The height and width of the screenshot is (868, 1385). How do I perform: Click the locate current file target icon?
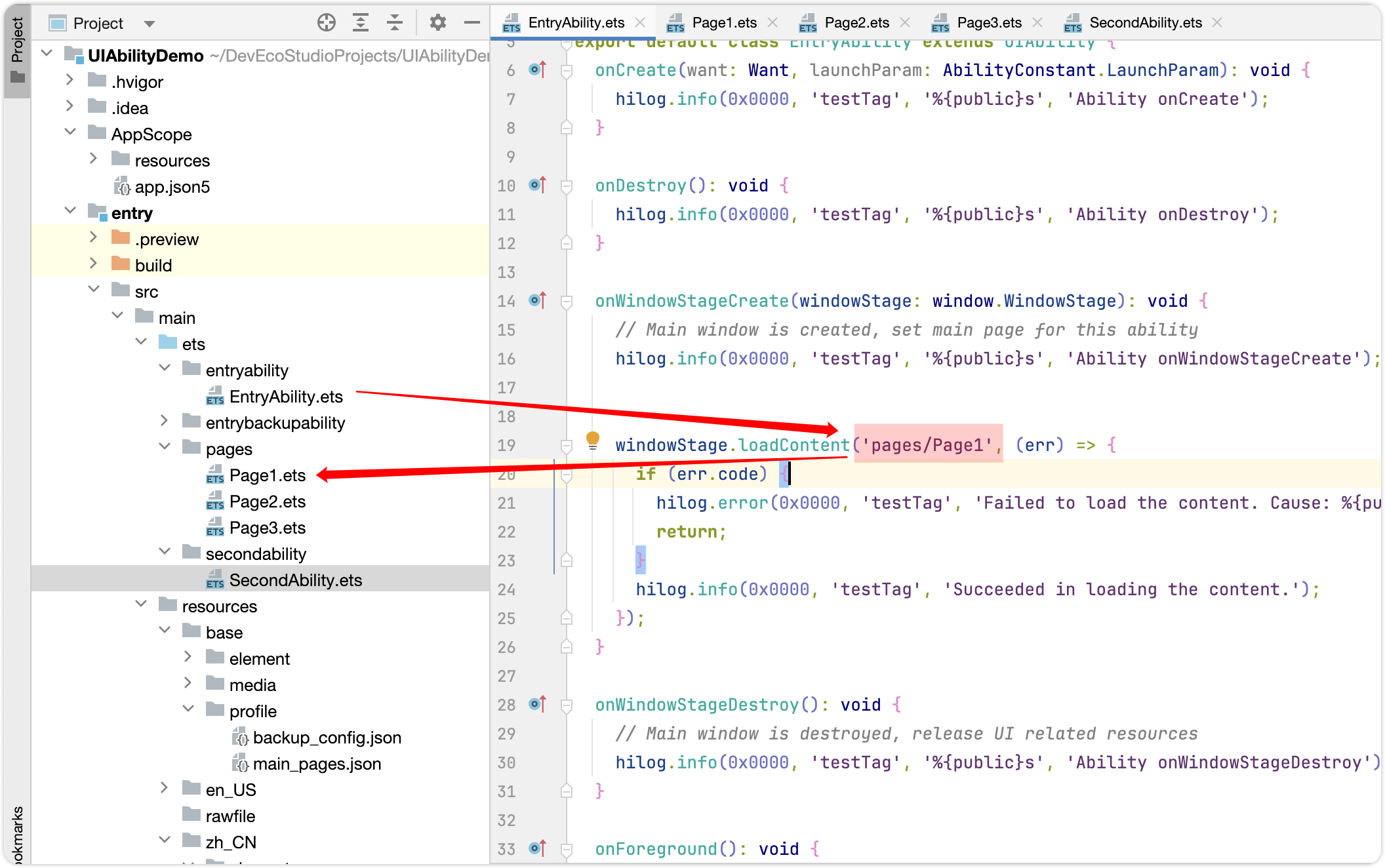(x=326, y=23)
